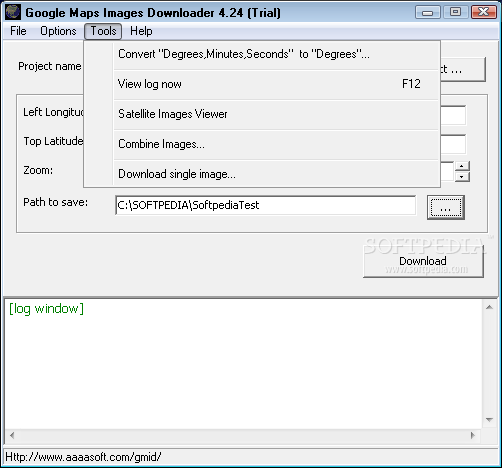This screenshot has width=502, height=468.
Task: Minimize the Google Maps Images Downloader window
Action: point(427,13)
